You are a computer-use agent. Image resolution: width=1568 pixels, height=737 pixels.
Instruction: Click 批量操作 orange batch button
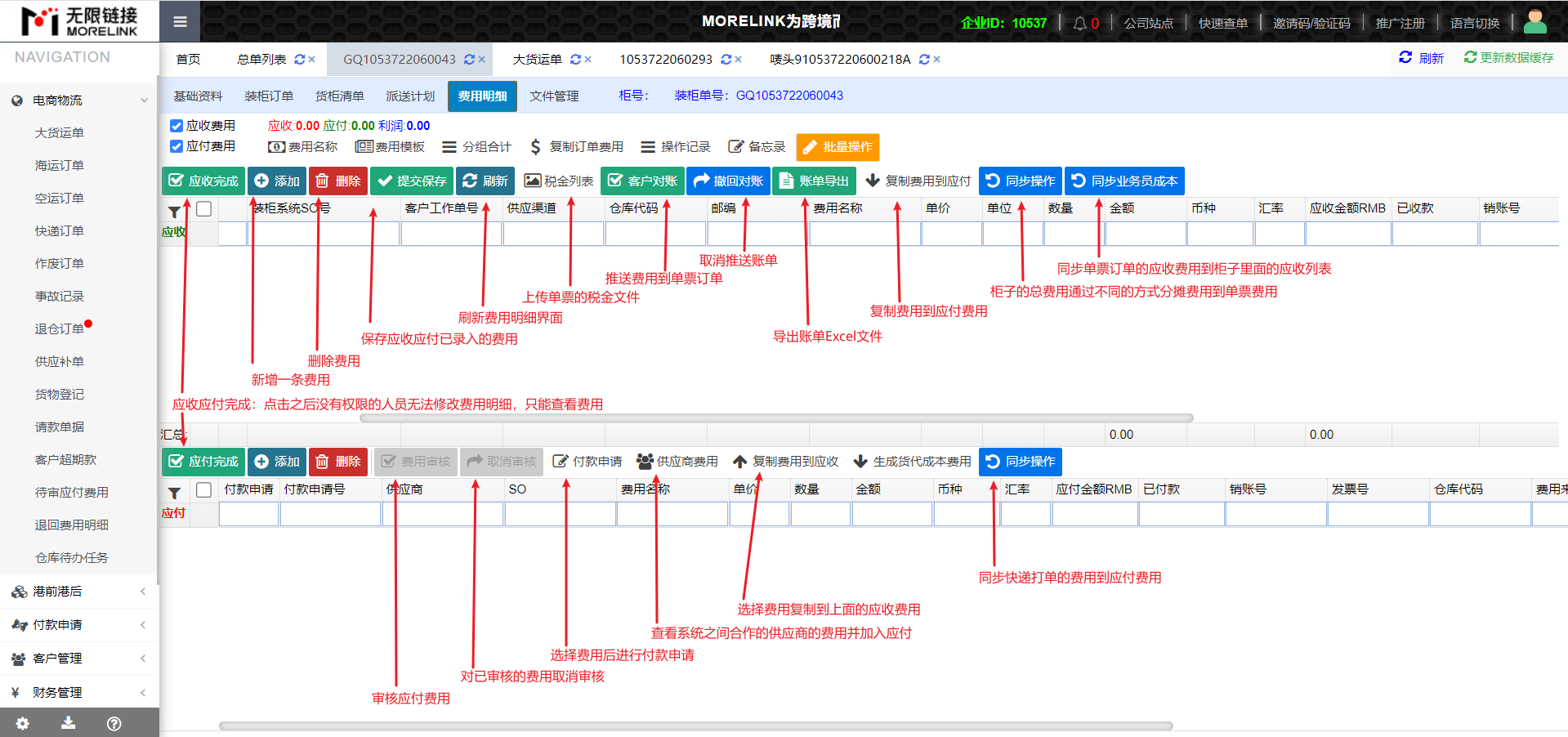click(838, 147)
